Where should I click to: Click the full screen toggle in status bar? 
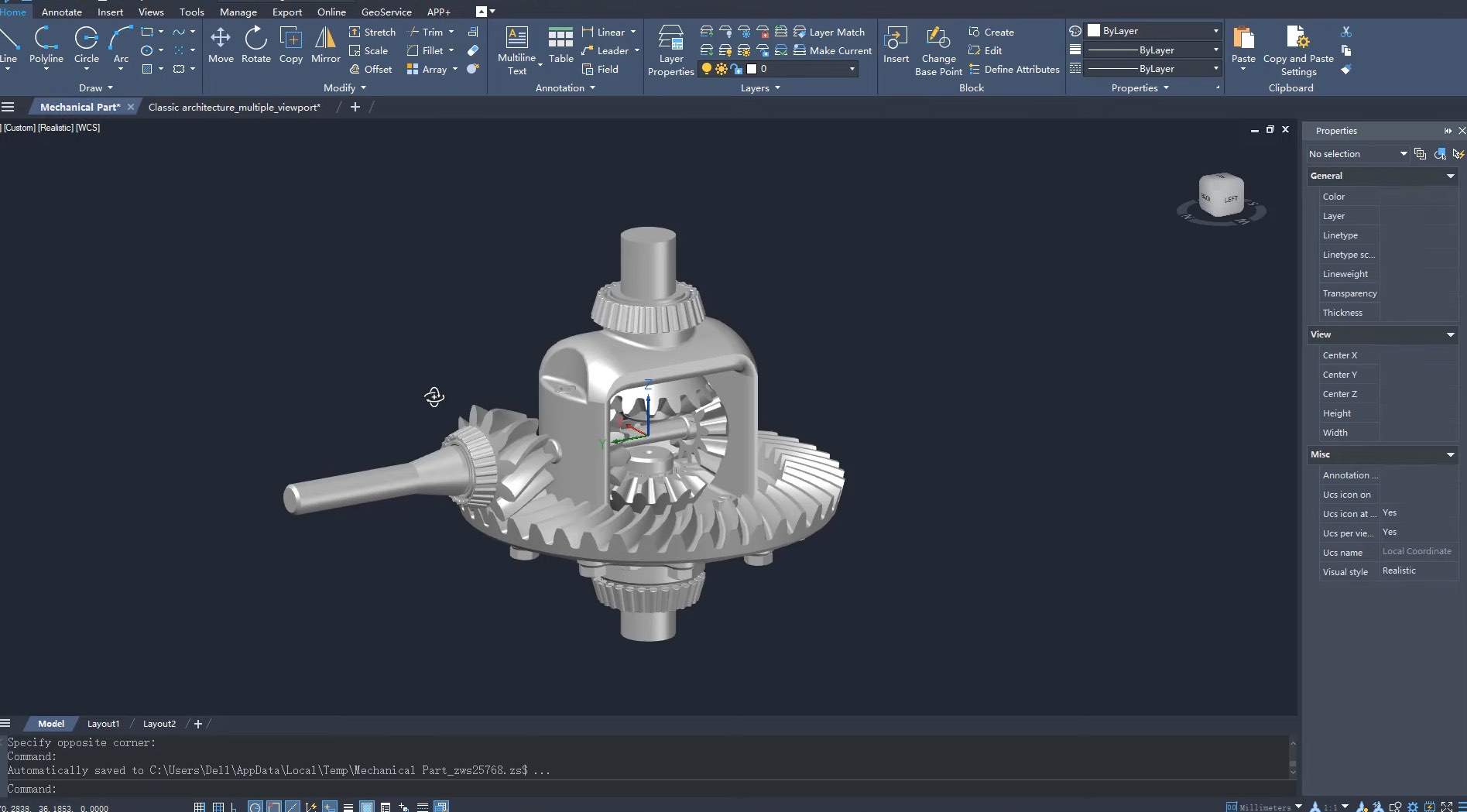click(x=1447, y=807)
